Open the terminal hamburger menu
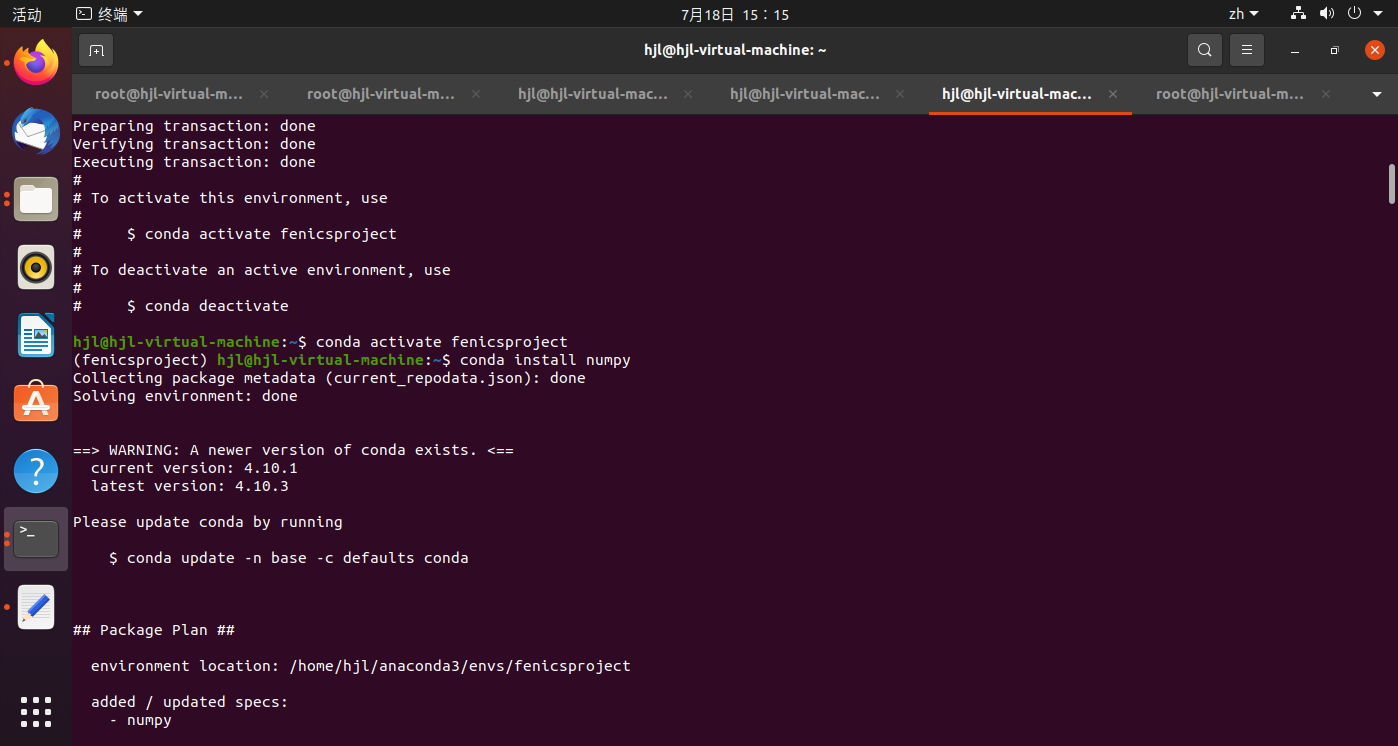Viewport: 1398px width, 746px height. (1246, 49)
